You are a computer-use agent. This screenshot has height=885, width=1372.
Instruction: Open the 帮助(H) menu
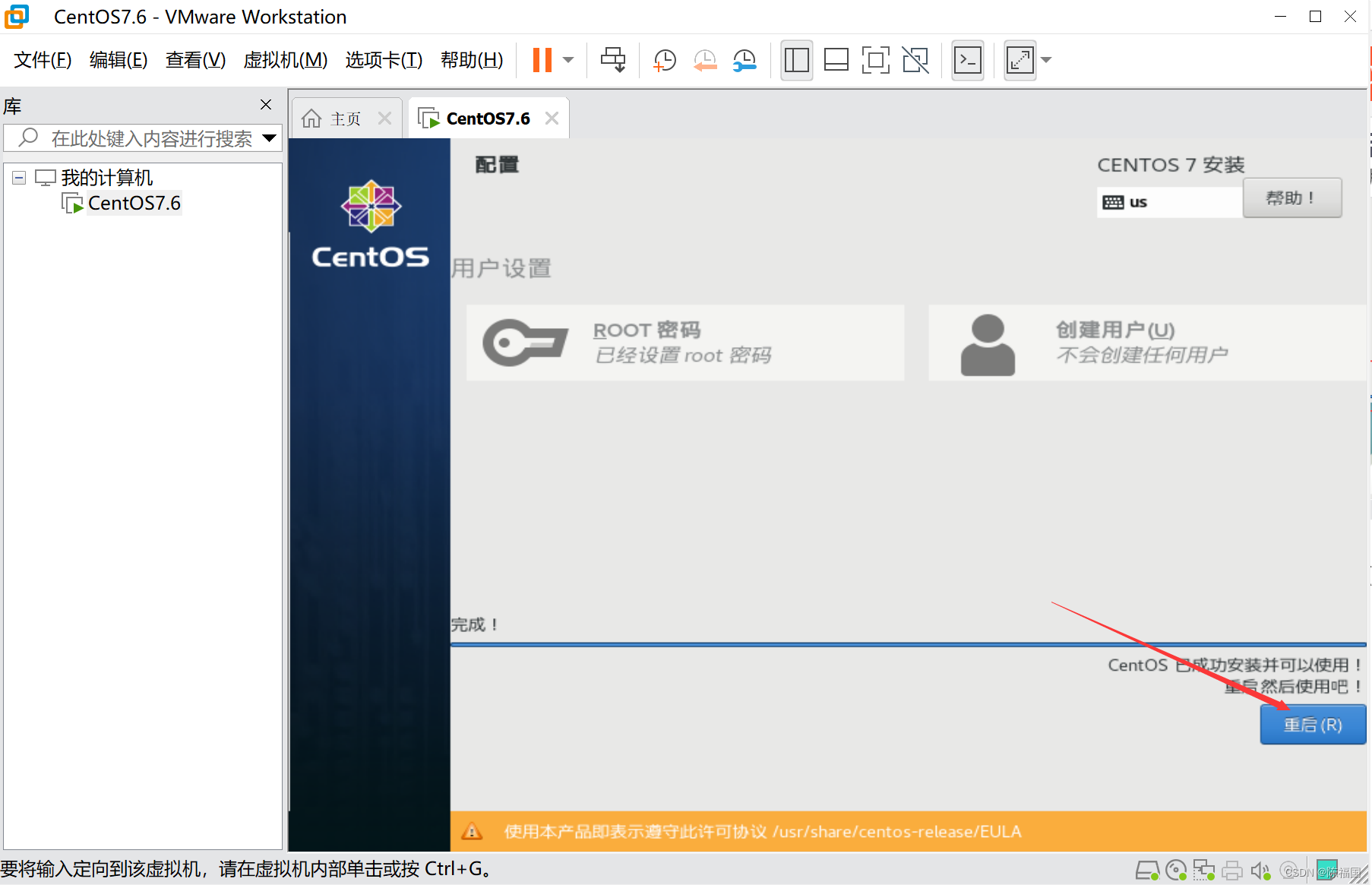(472, 60)
